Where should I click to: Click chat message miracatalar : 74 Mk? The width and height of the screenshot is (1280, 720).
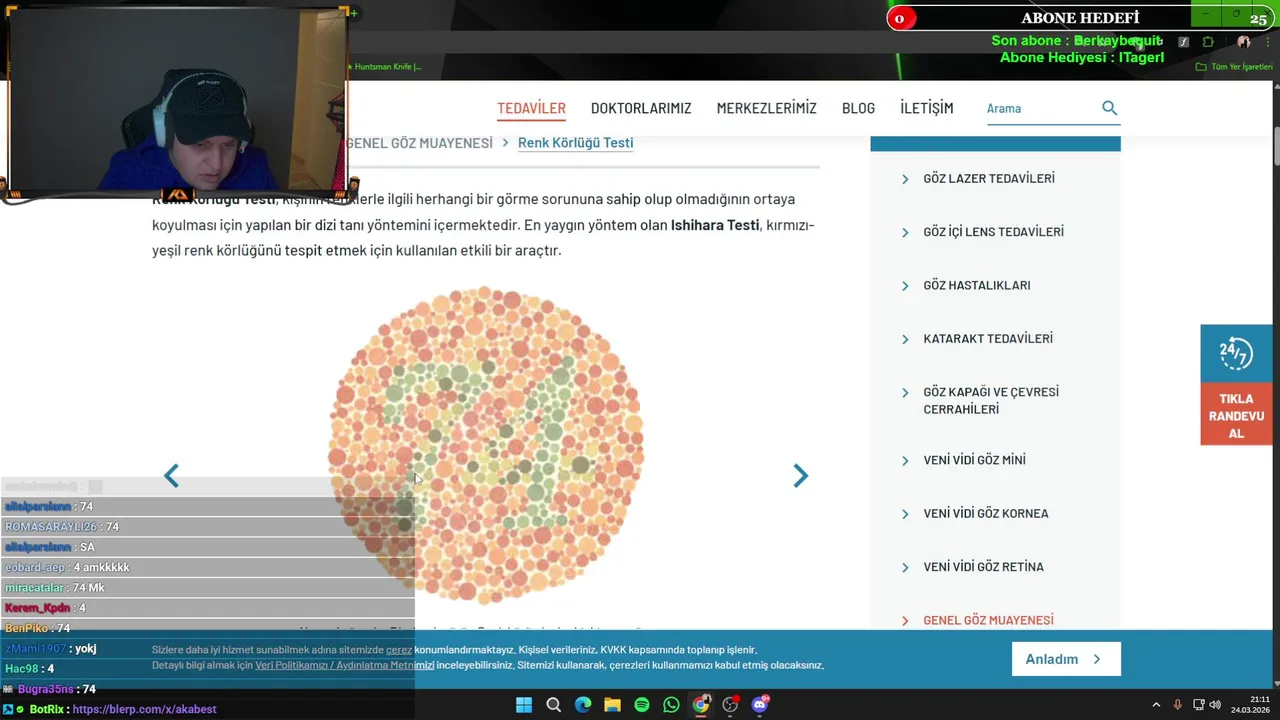pyautogui.click(x=54, y=588)
